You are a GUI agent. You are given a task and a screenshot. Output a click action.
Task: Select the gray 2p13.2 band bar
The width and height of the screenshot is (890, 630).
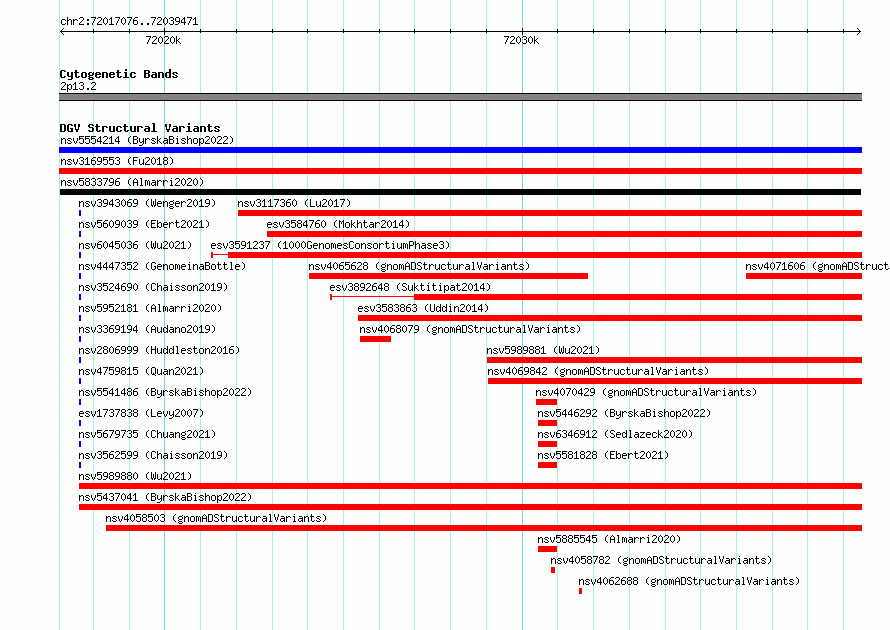click(460, 97)
